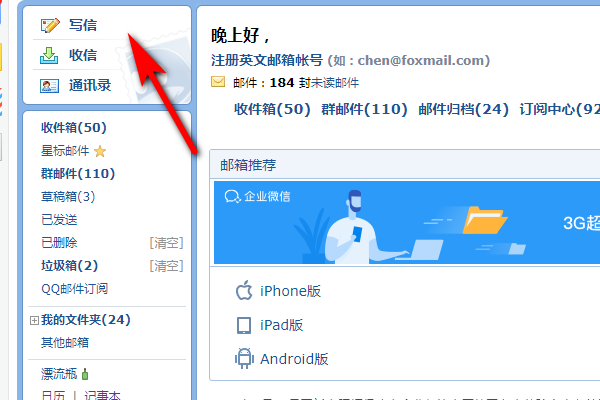Click the green download icon for 收信
The height and width of the screenshot is (400, 600).
pos(49,55)
